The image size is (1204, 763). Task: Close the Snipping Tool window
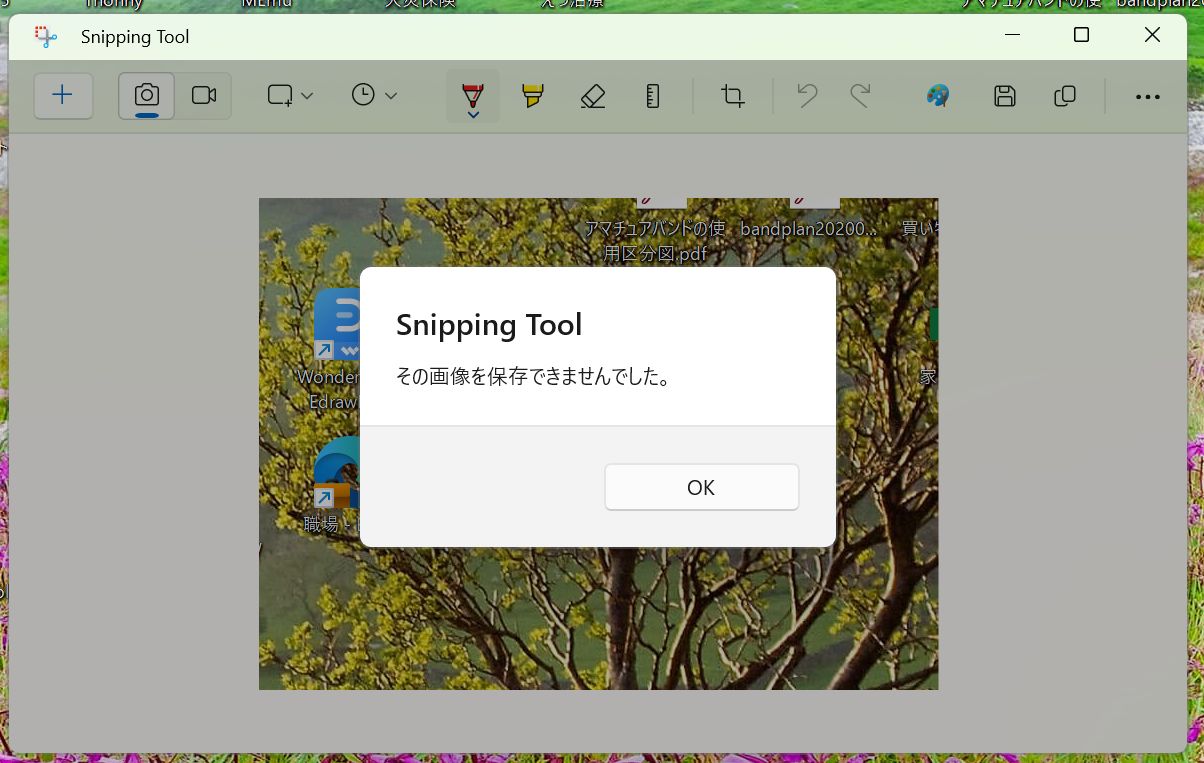pyautogui.click(x=1152, y=35)
